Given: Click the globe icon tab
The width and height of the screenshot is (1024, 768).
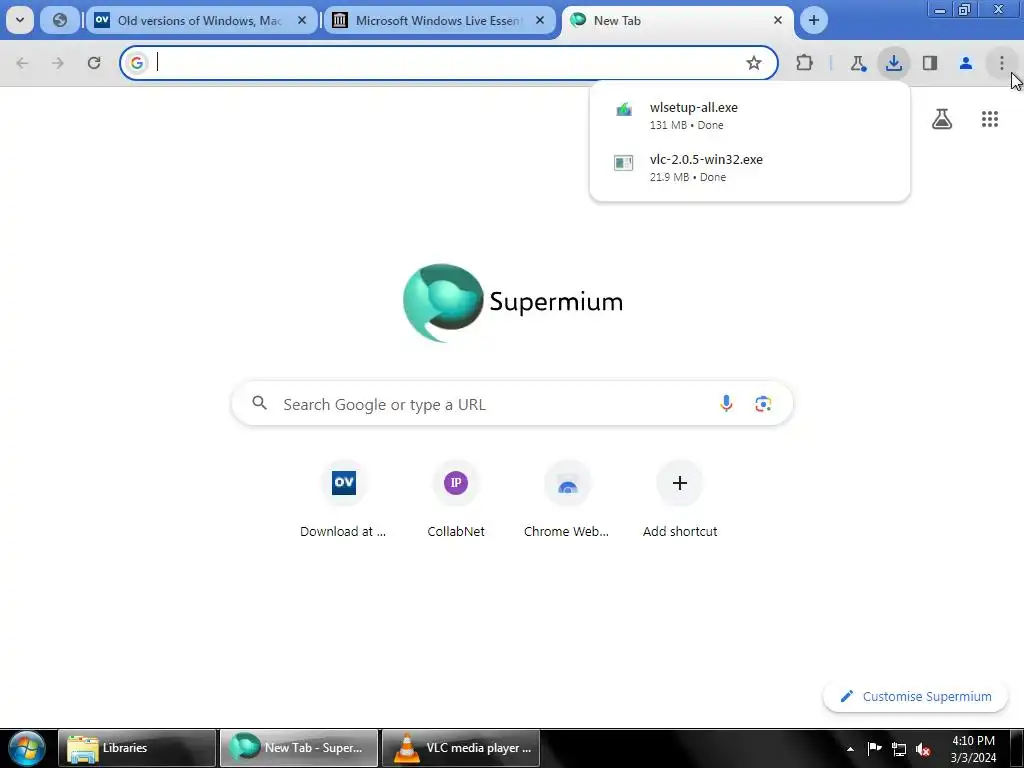Looking at the screenshot, I should point(59,20).
